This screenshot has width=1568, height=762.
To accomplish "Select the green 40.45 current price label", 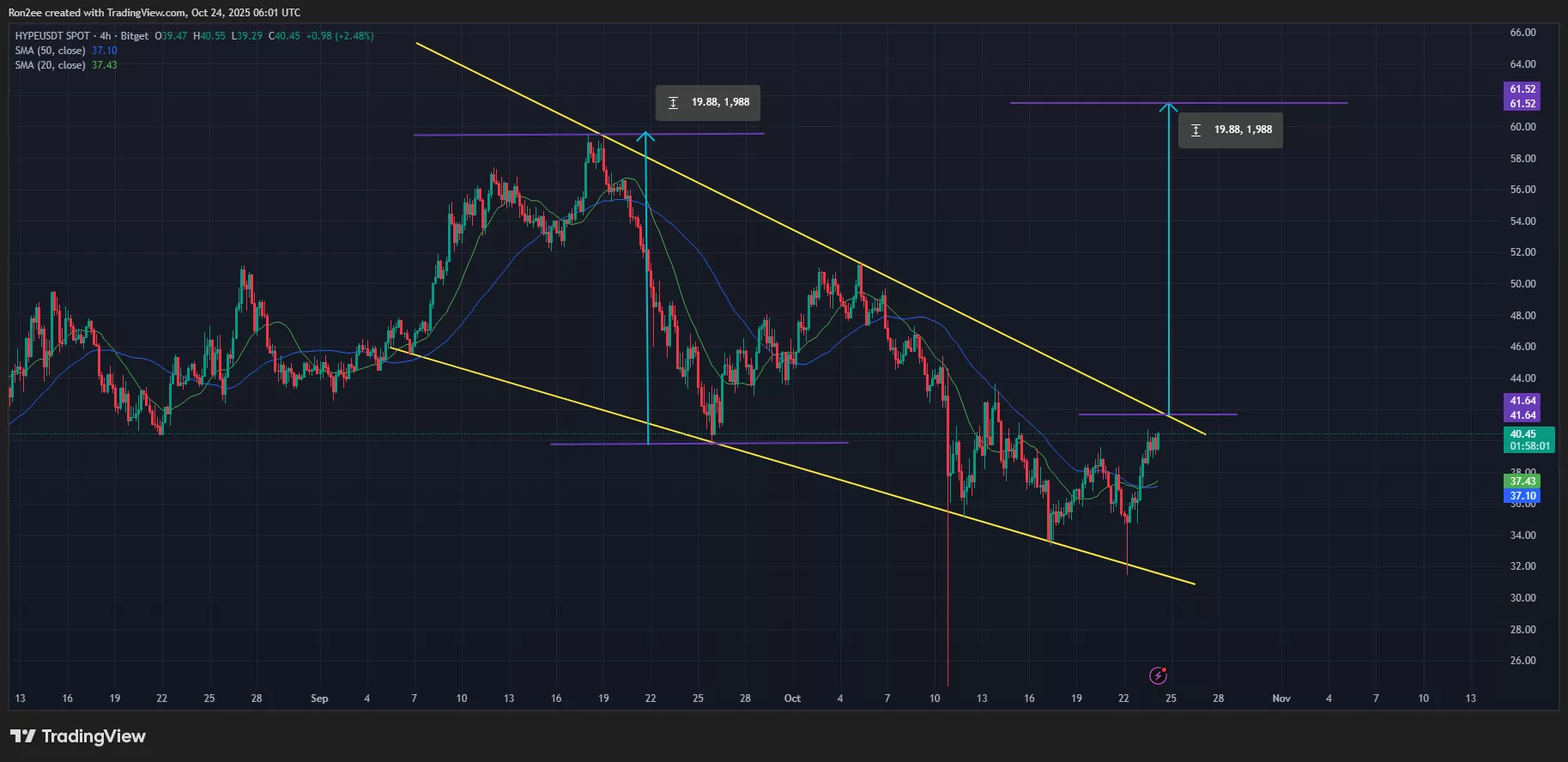I will (x=1523, y=434).
